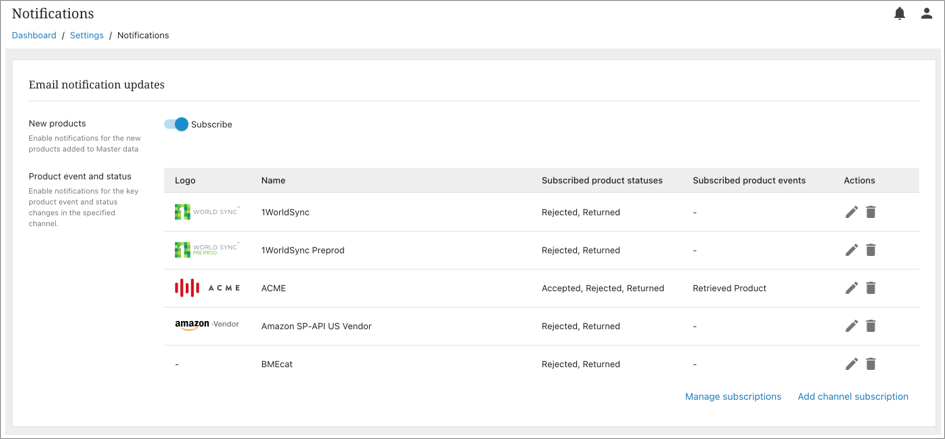Toggle the New products Subscribe switch
Image resolution: width=945 pixels, height=439 pixels.
177,124
